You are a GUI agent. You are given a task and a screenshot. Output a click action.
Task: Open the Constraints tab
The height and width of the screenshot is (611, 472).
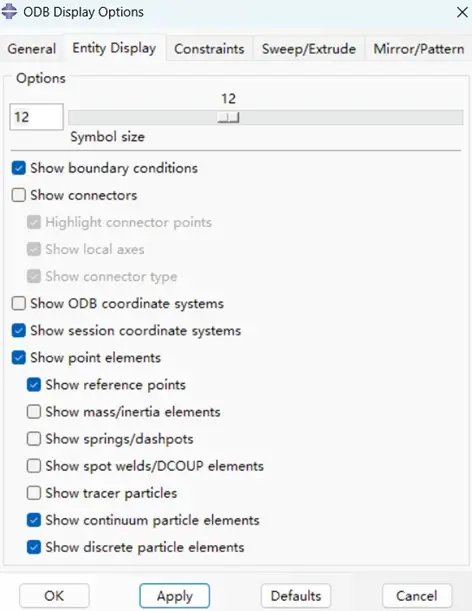pyautogui.click(x=209, y=49)
